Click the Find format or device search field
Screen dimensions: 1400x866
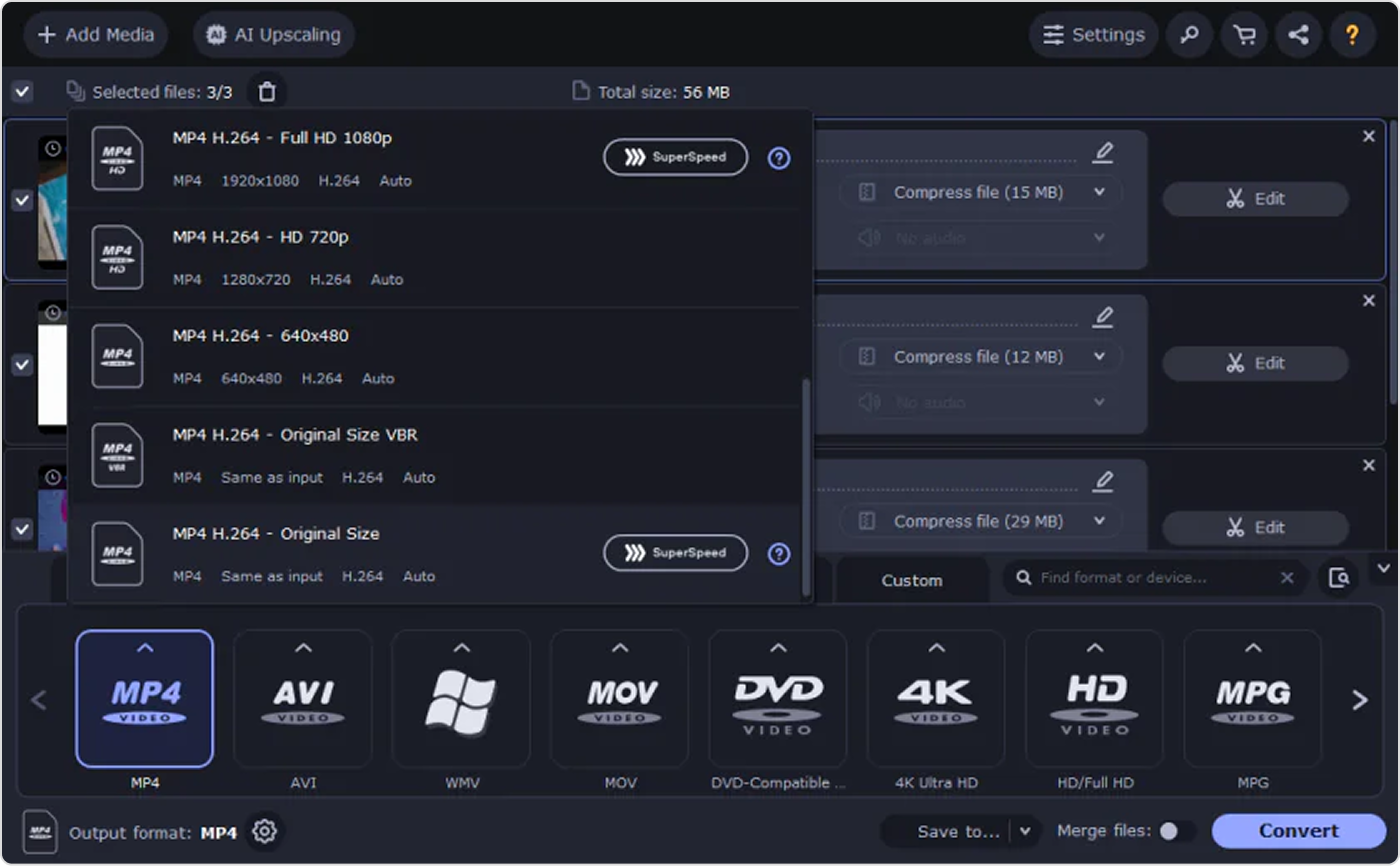1150,578
